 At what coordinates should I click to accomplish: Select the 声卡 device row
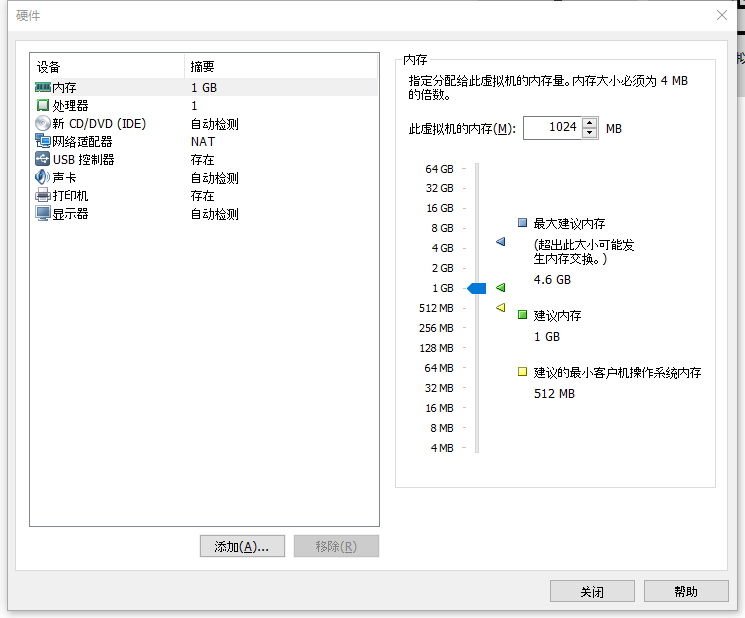tap(204, 178)
